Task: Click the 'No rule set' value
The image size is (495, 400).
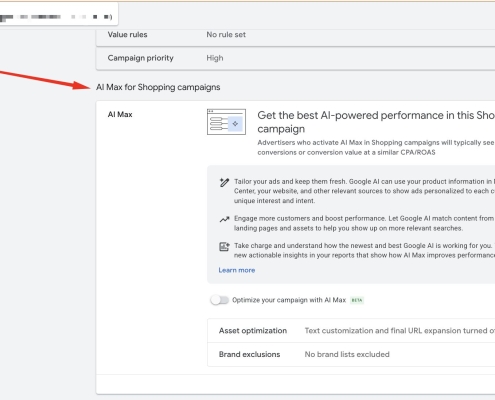Action: click(x=226, y=35)
